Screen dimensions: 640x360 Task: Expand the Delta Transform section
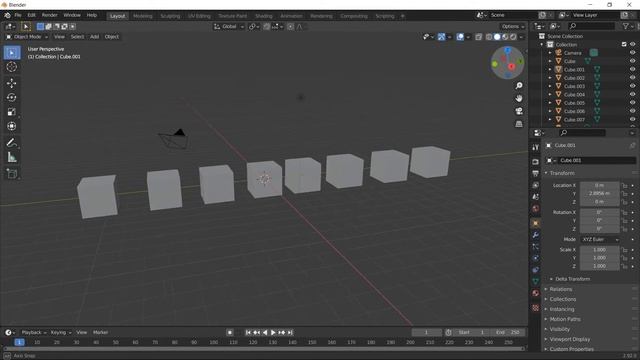[572, 279]
